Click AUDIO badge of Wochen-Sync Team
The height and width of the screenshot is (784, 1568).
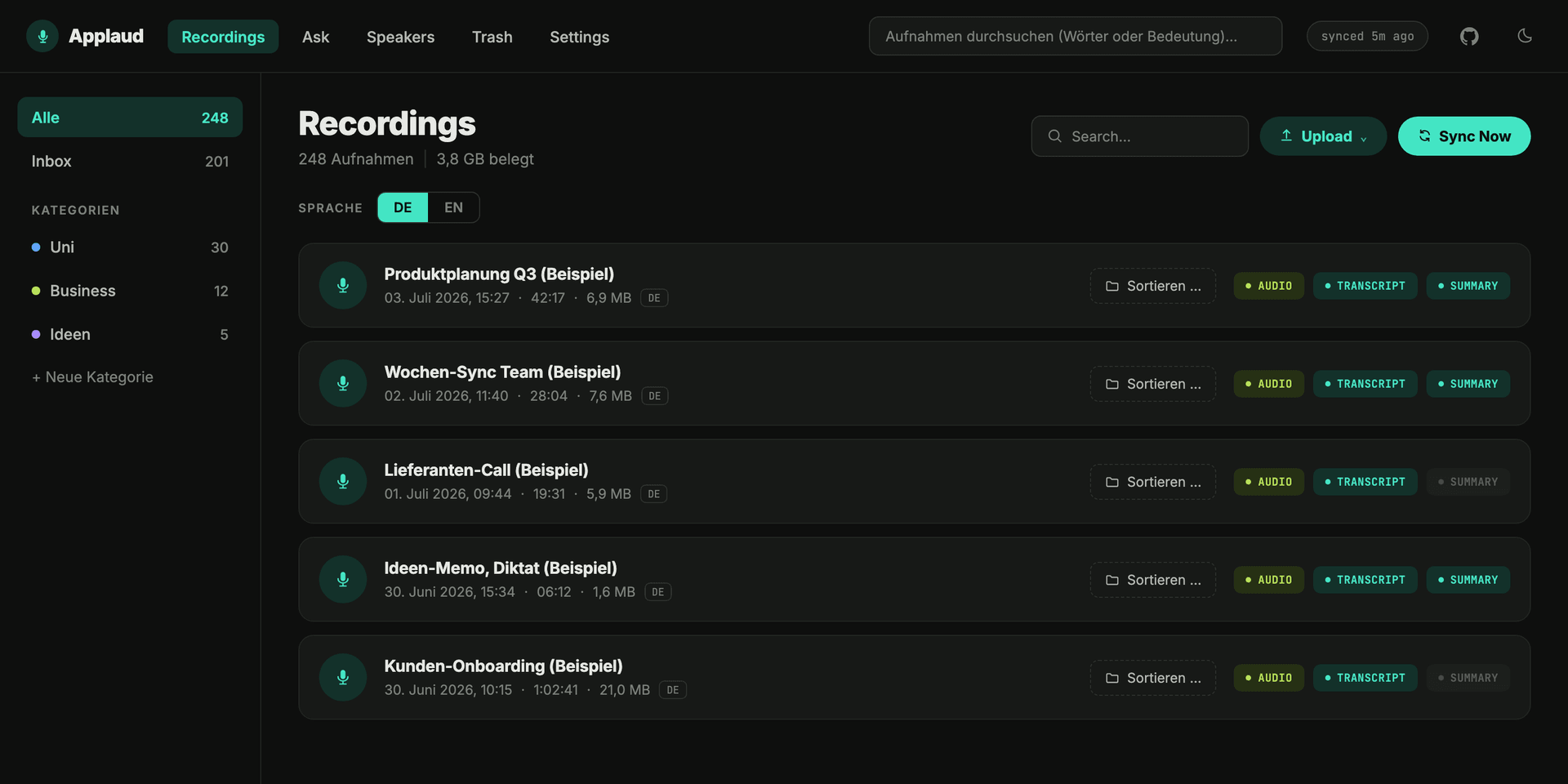pos(1268,384)
